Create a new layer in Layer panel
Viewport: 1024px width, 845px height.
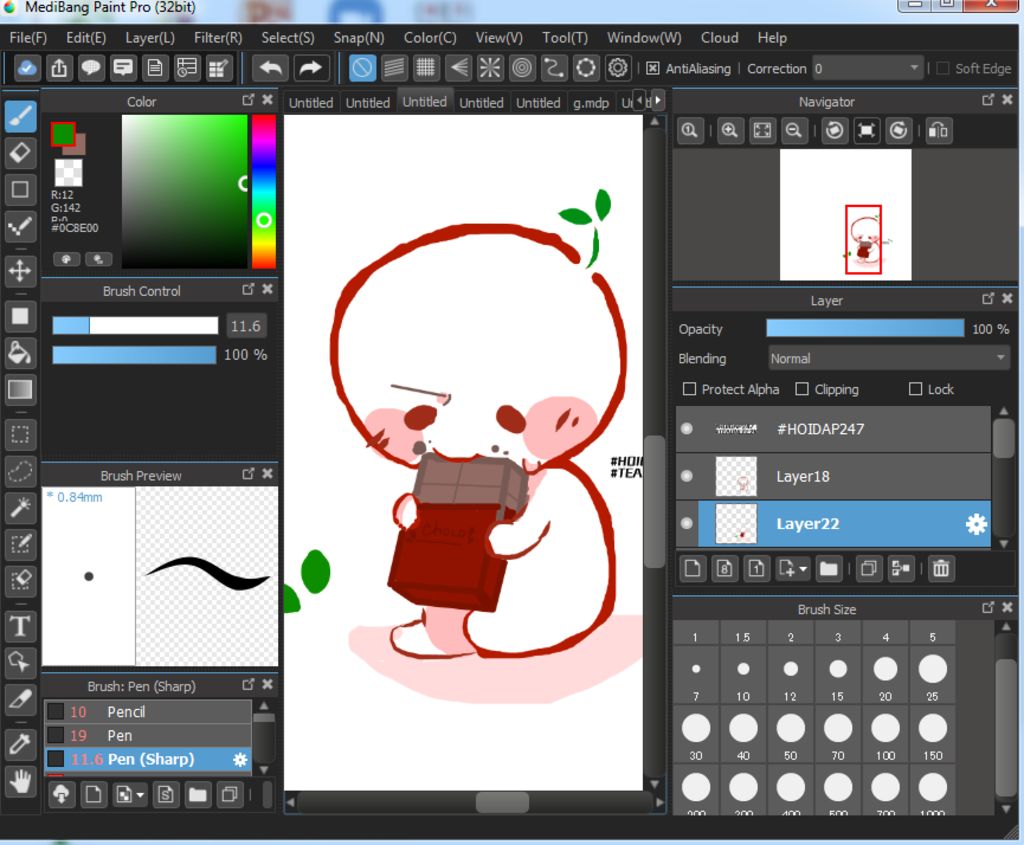tap(692, 568)
